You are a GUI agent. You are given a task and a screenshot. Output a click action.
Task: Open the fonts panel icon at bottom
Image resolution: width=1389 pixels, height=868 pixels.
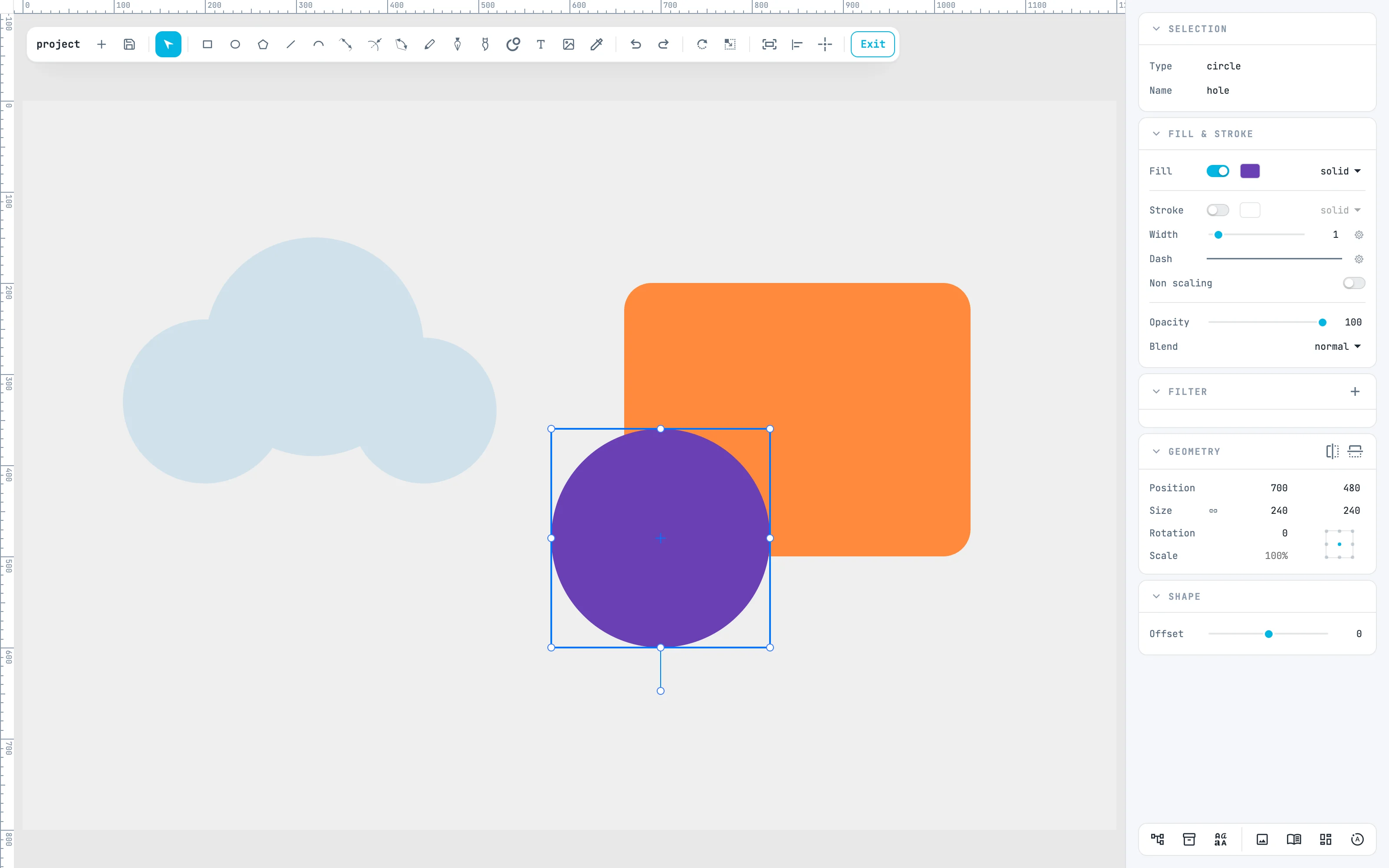click(1220, 839)
